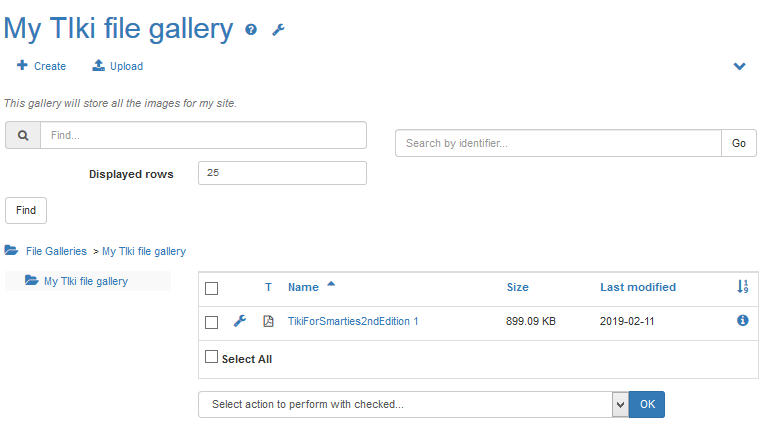Open the Create menu
This screenshot has width=782, height=443.
coord(41,66)
